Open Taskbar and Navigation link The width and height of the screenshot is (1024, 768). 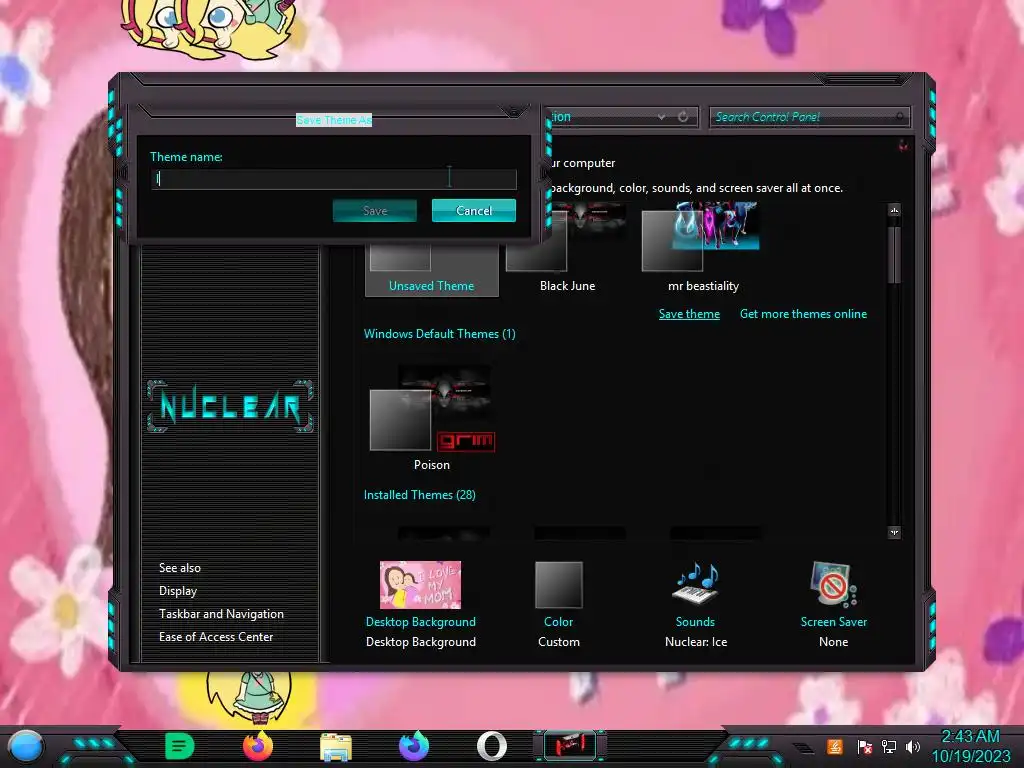coord(221,614)
